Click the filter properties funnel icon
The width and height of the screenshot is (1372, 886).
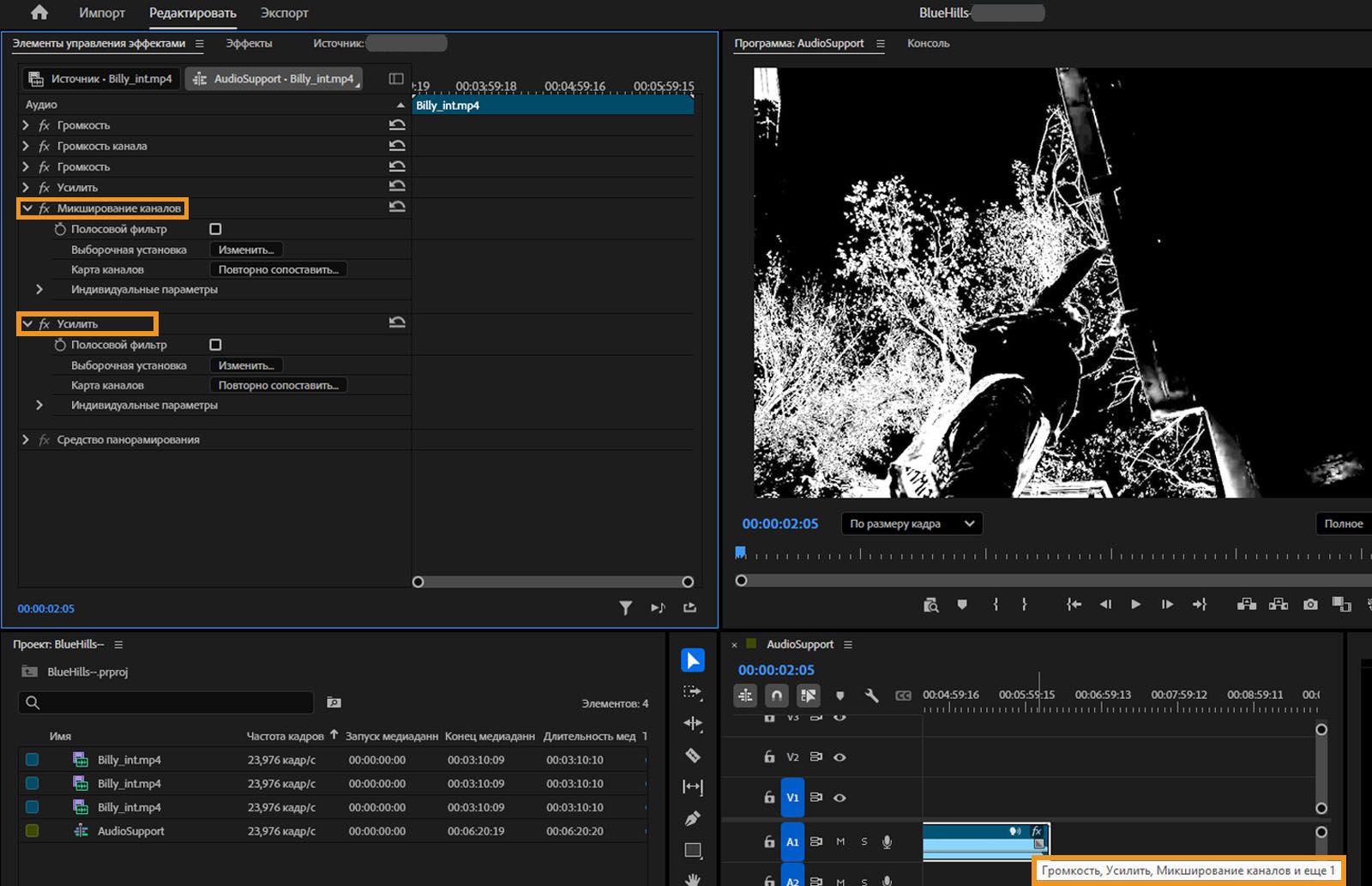pyautogui.click(x=626, y=608)
